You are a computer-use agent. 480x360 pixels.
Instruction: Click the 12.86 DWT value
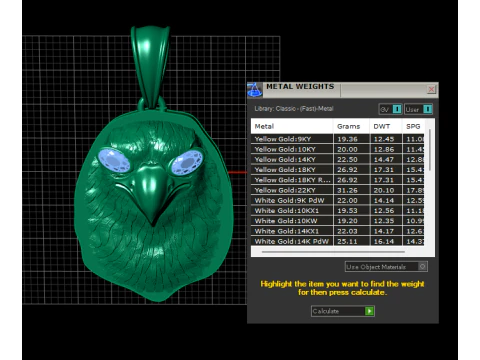click(384, 149)
